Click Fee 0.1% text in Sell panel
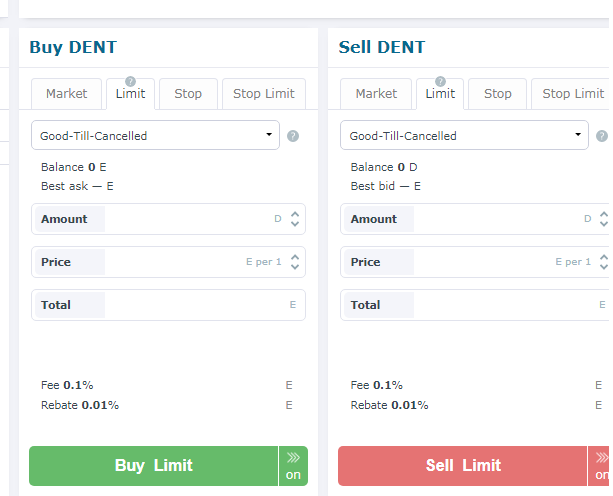The height and width of the screenshot is (496, 613). tap(376, 385)
